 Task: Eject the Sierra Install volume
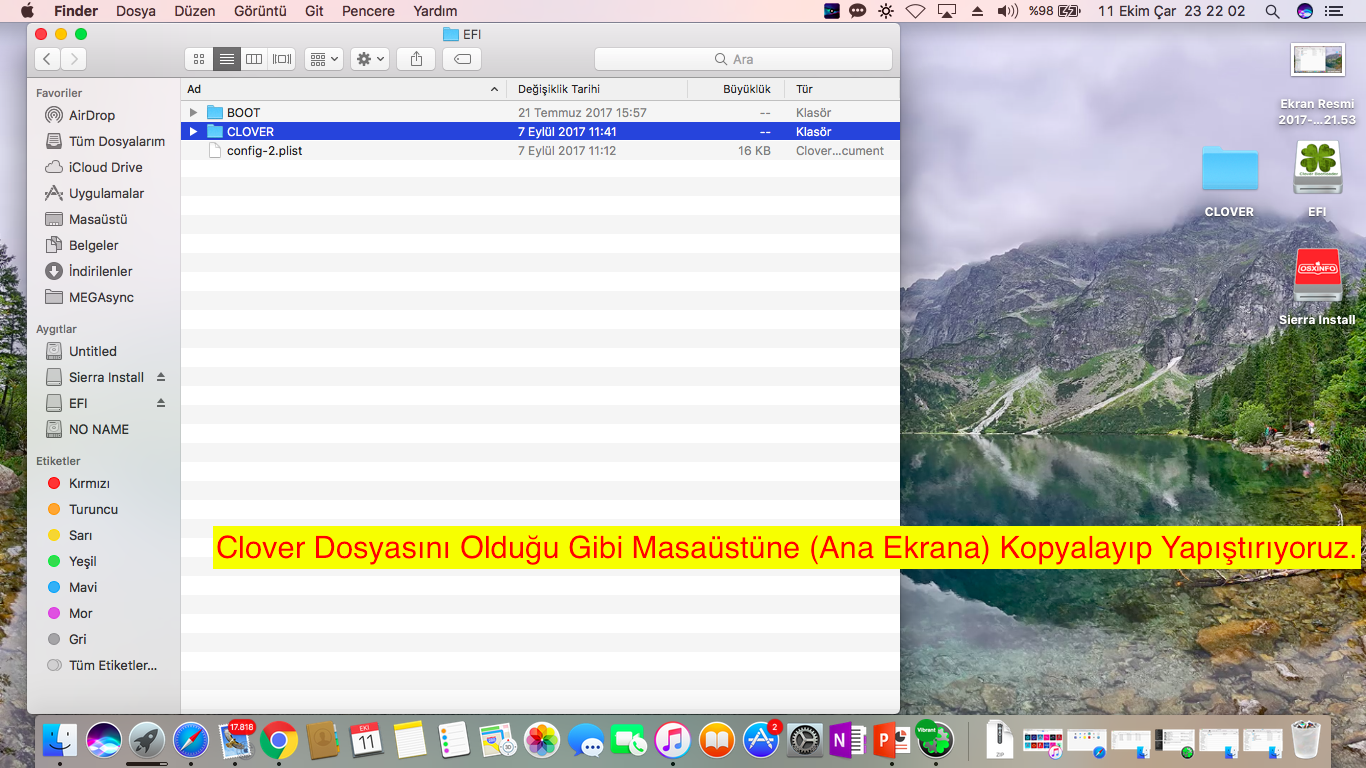pyautogui.click(x=161, y=377)
